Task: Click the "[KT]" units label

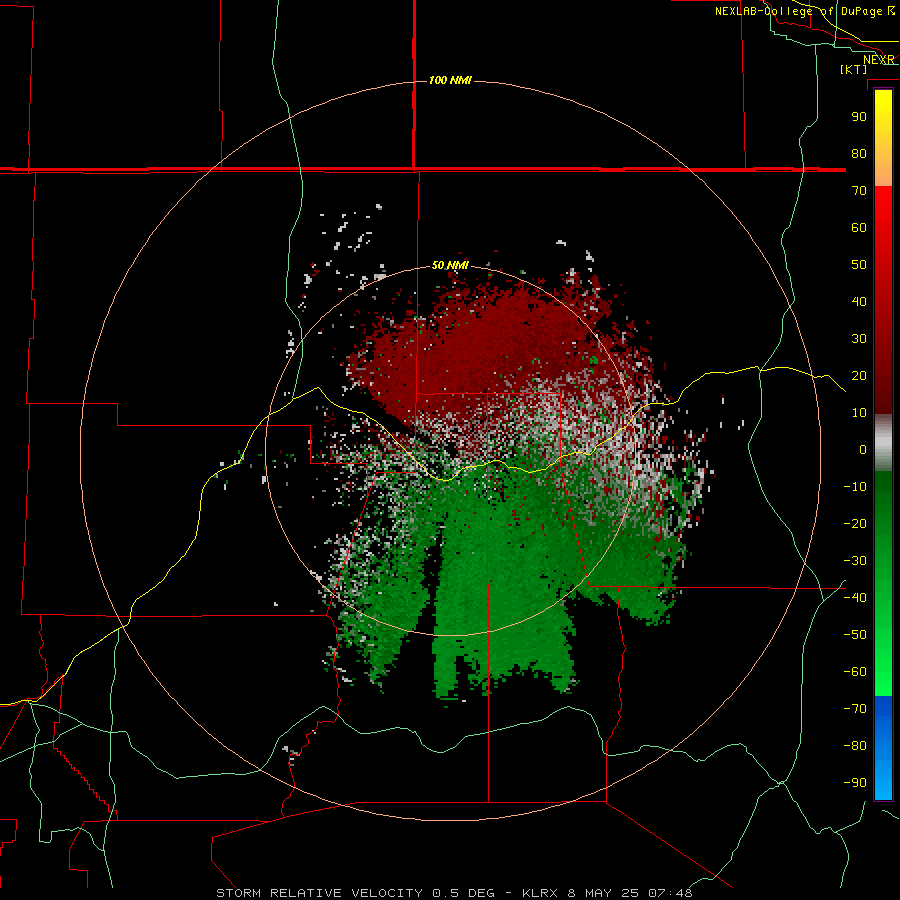Action: 854,69
